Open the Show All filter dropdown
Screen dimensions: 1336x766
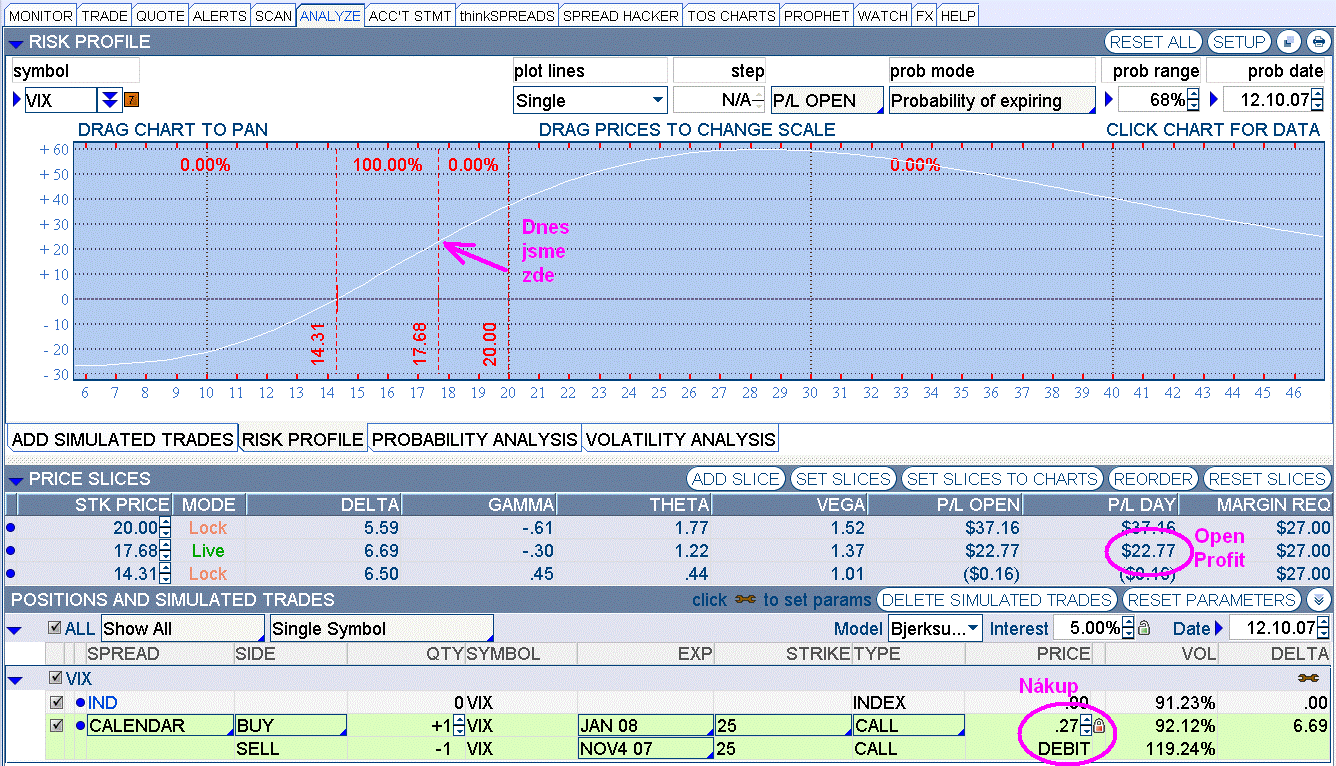tap(182, 628)
